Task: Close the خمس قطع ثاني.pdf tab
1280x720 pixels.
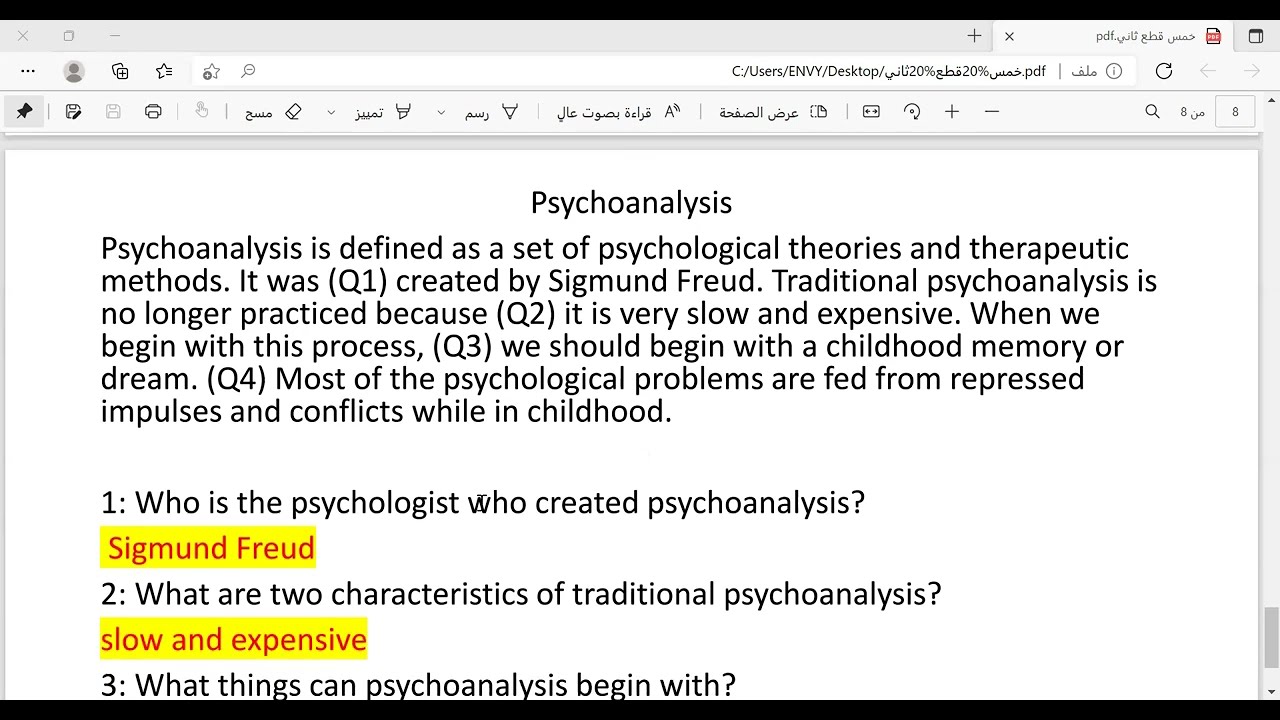Action: tap(1009, 36)
